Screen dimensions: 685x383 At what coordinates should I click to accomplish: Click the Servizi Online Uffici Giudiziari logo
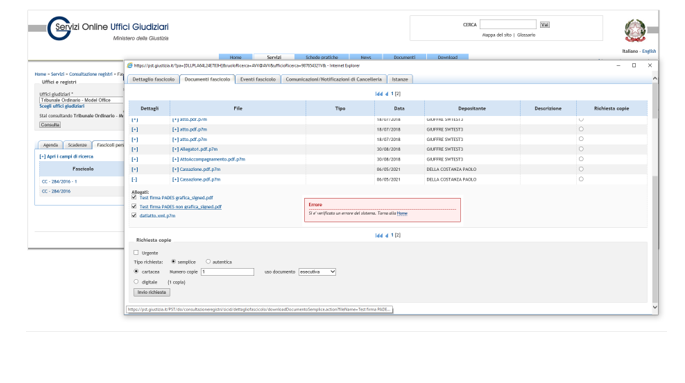point(108,29)
